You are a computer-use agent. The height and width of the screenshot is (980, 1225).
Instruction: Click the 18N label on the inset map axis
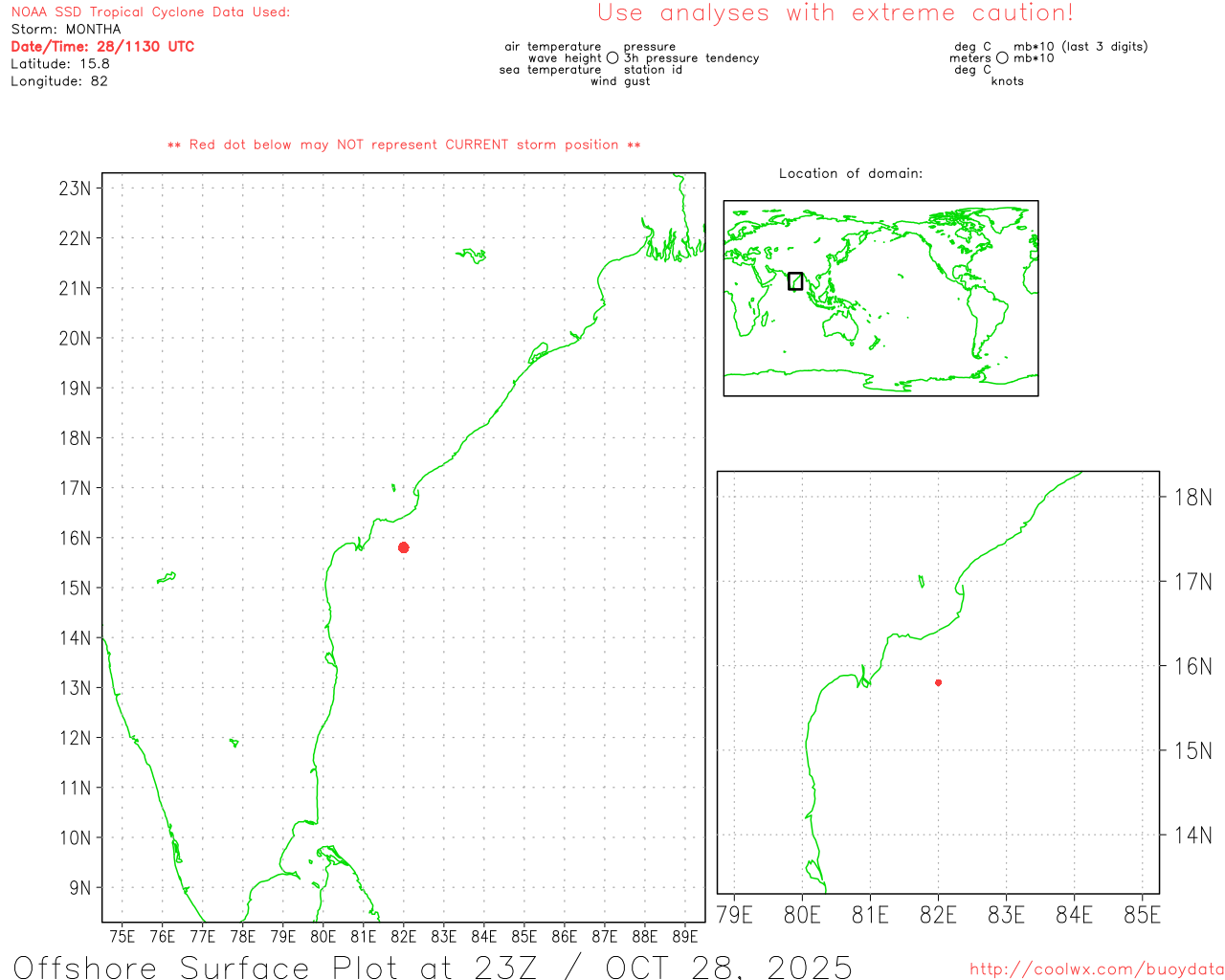[1192, 497]
